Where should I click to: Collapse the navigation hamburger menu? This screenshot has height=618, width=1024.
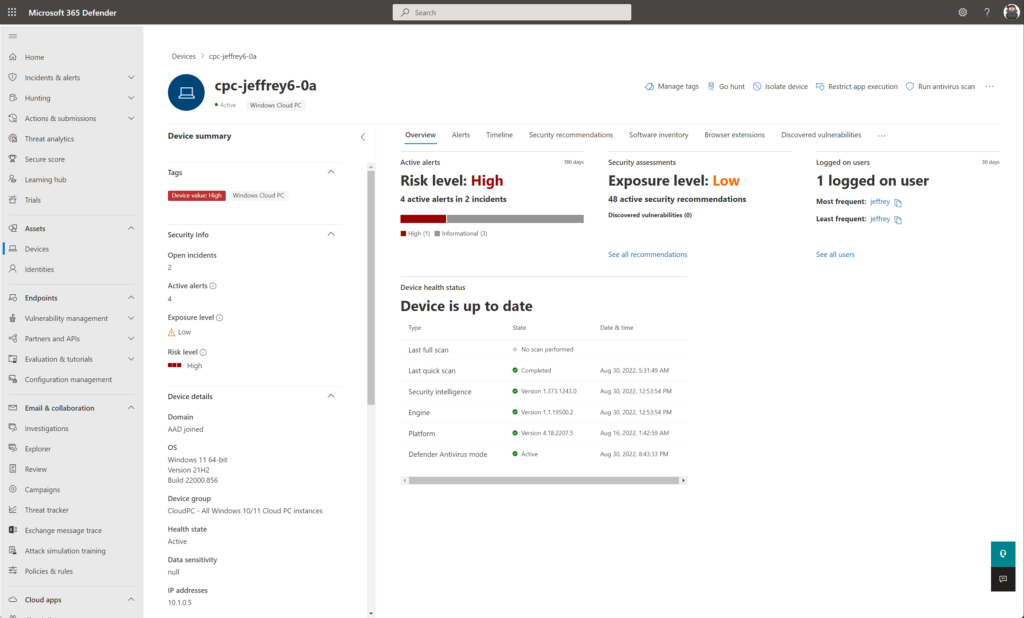click(12, 37)
